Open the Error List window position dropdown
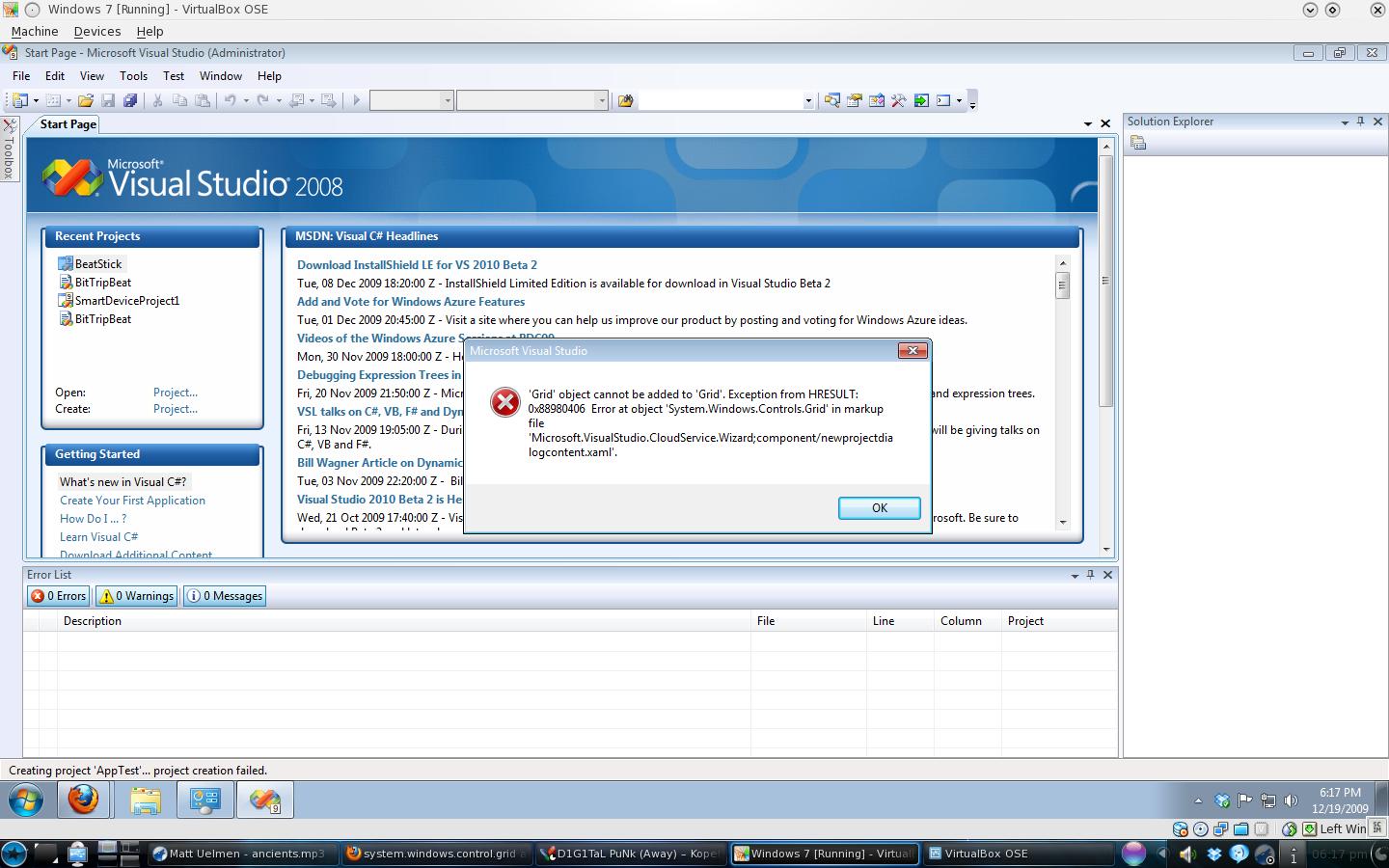 coord(1075,575)
